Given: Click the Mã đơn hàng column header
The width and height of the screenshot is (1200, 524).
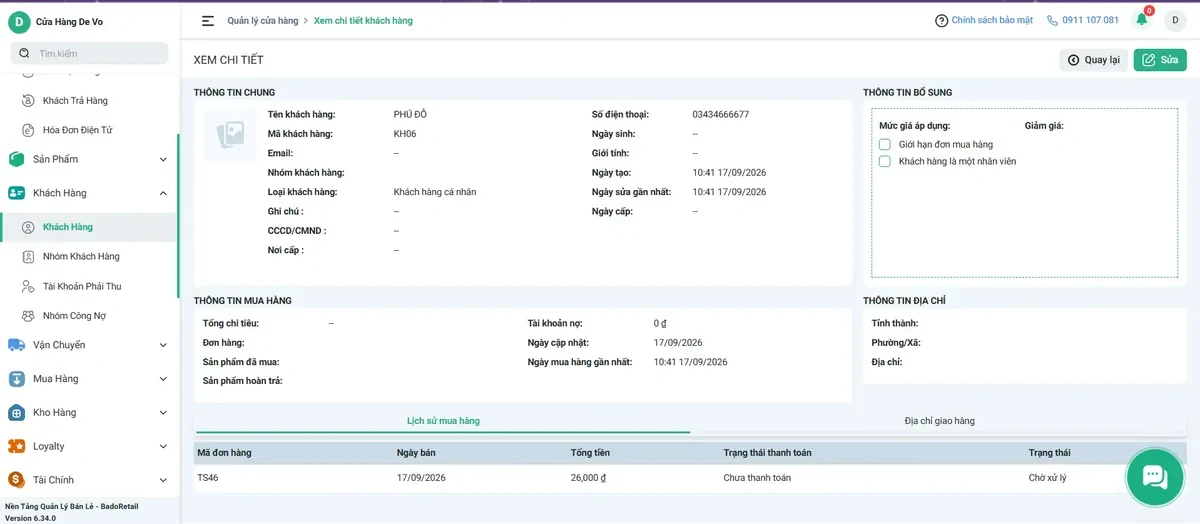Looking at the screenshot, I should (224, 453).
